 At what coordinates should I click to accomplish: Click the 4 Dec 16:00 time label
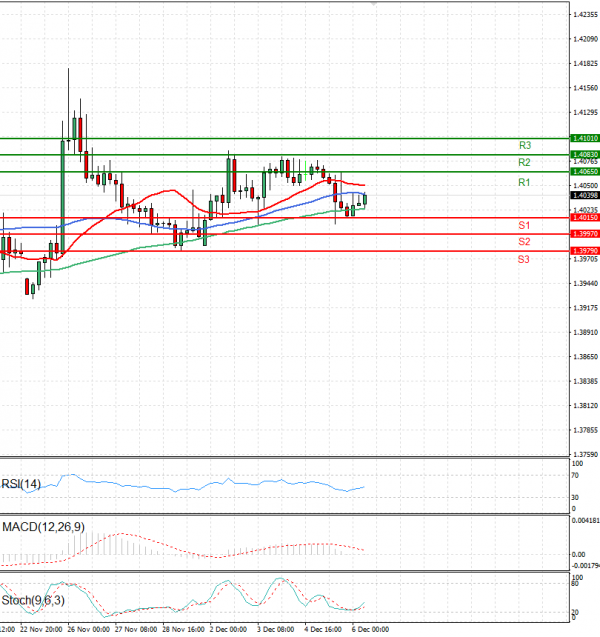click(x=322, y=631)
